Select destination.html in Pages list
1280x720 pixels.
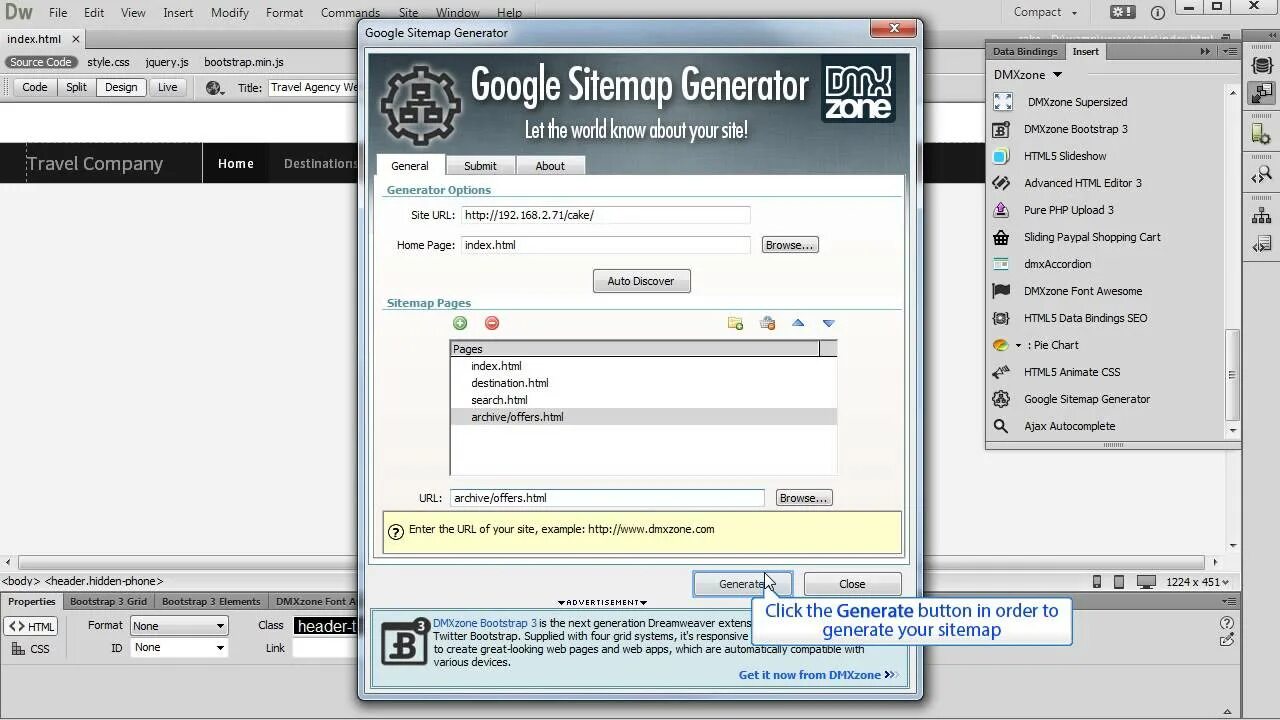pos(643,383)
